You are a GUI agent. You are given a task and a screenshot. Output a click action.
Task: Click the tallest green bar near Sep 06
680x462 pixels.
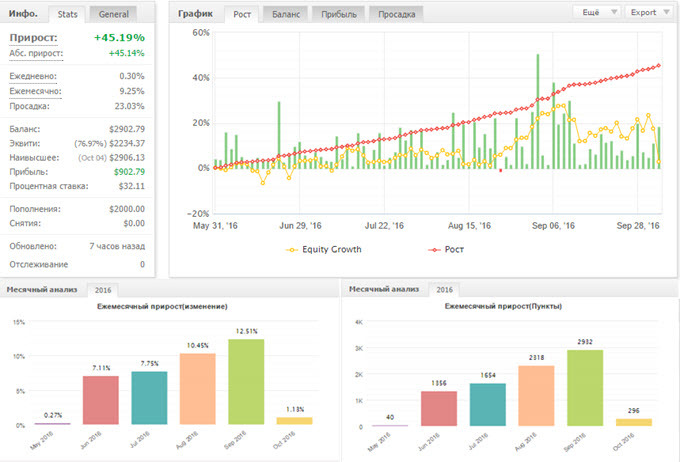tap(538, 111)
